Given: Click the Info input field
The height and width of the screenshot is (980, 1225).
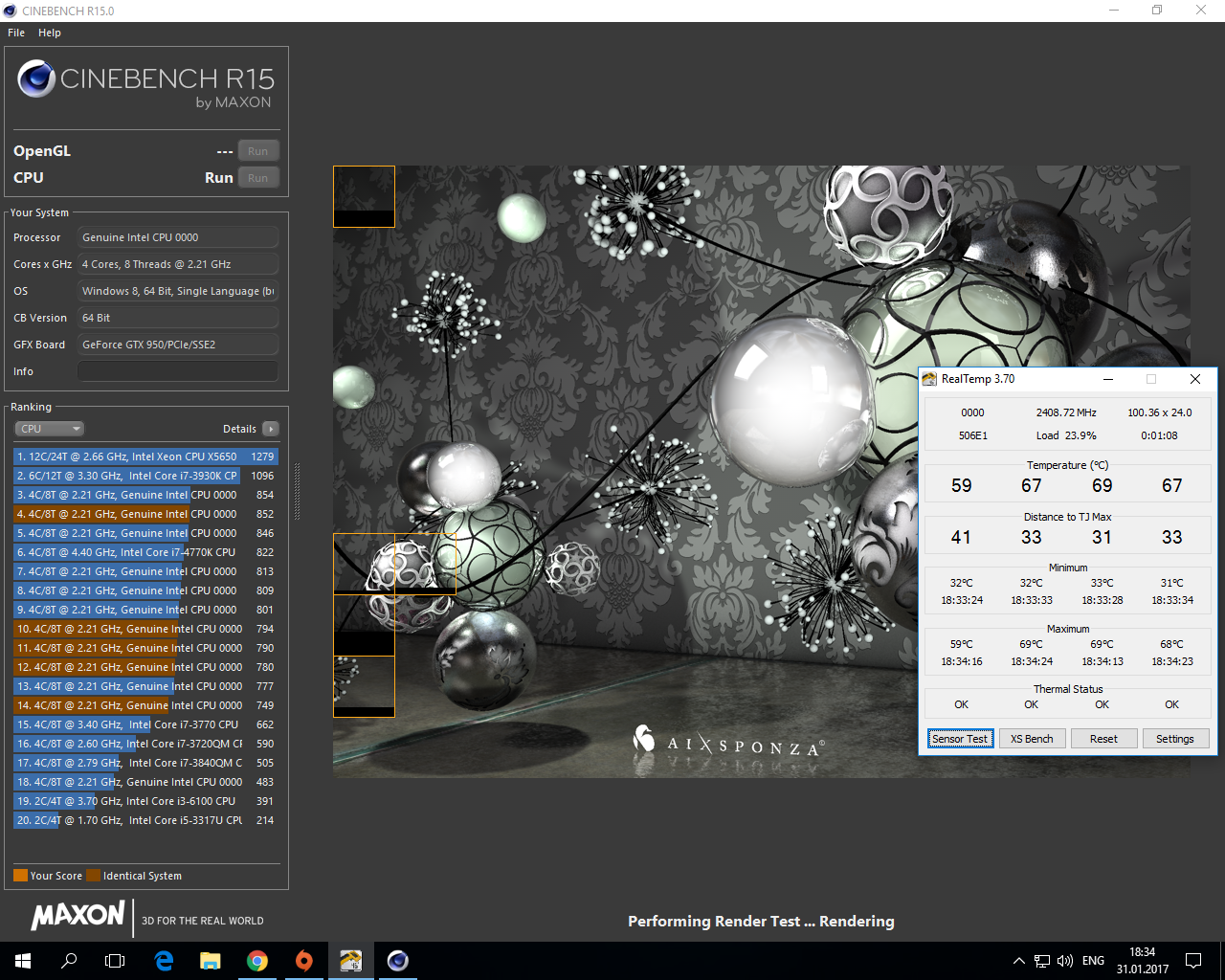Looking at the screenshot, I should click(x=178, y=371).
